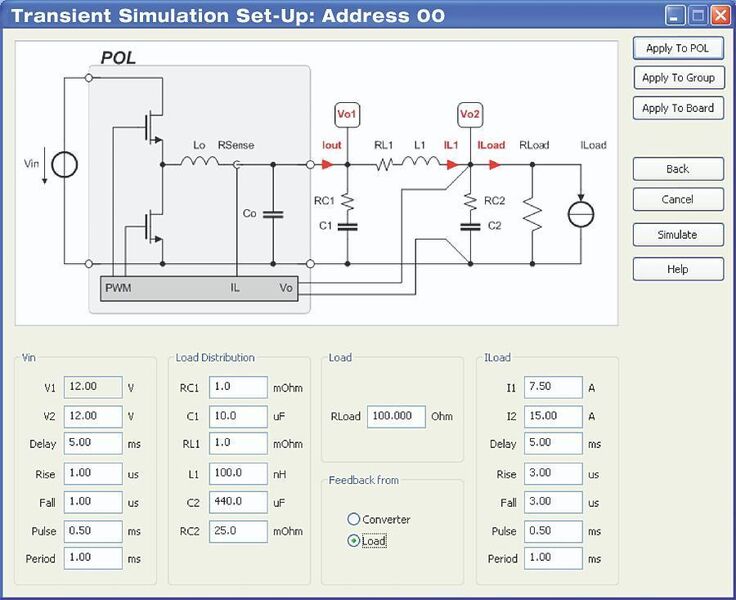Click the C1 capacitor symbol in schematic

[x=347, y=227]
